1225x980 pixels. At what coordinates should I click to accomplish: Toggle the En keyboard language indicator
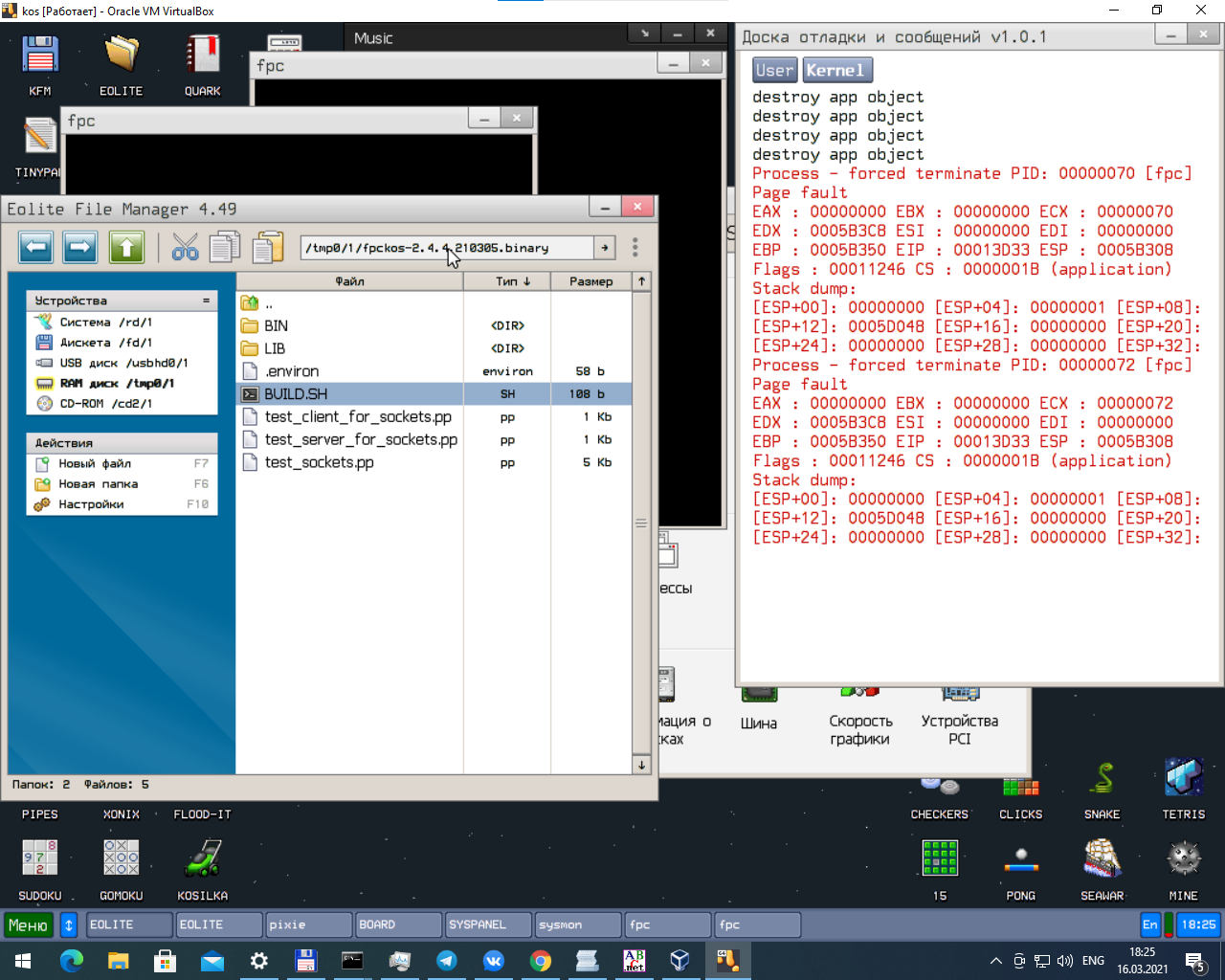(1149, 924)
